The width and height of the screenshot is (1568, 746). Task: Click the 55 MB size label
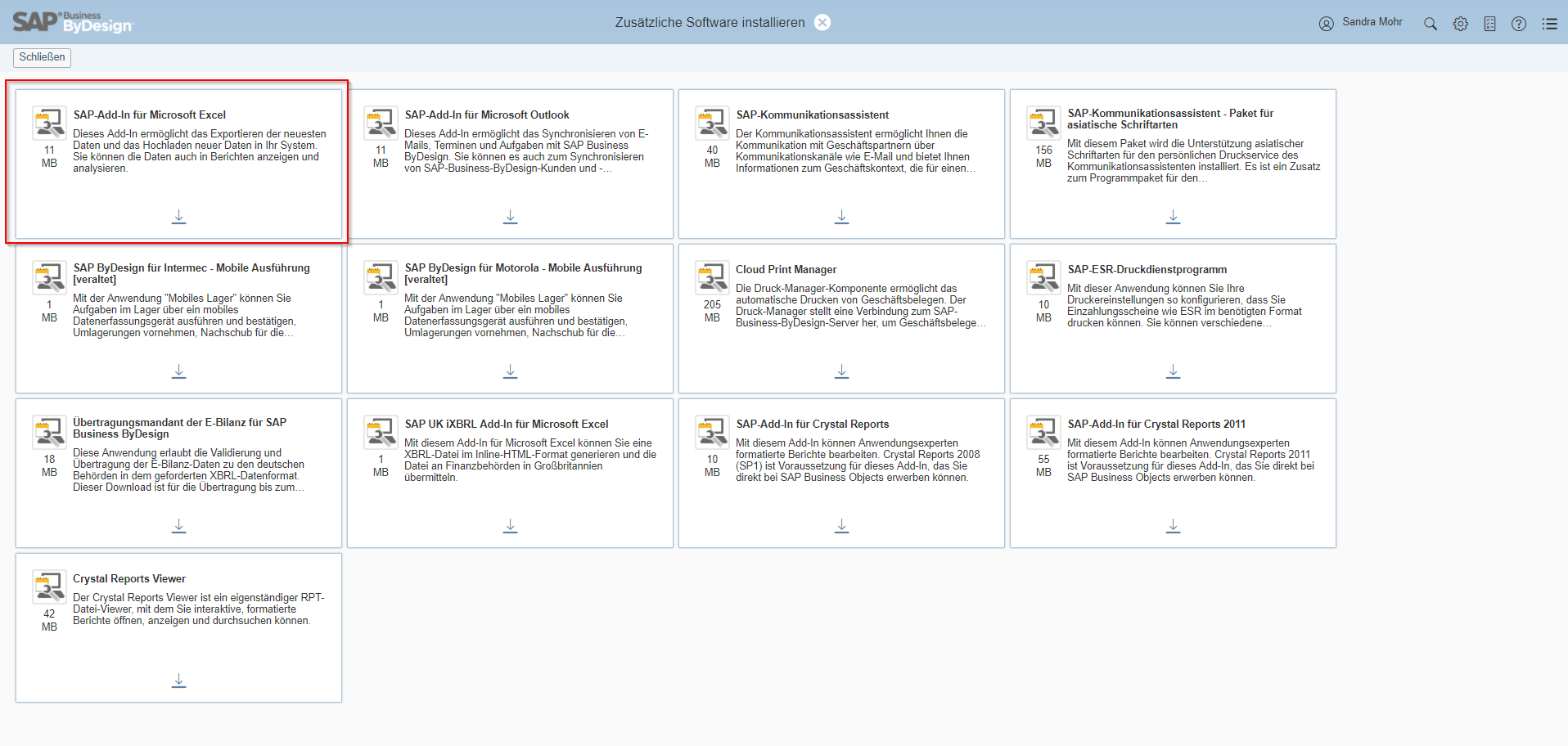1044,465
